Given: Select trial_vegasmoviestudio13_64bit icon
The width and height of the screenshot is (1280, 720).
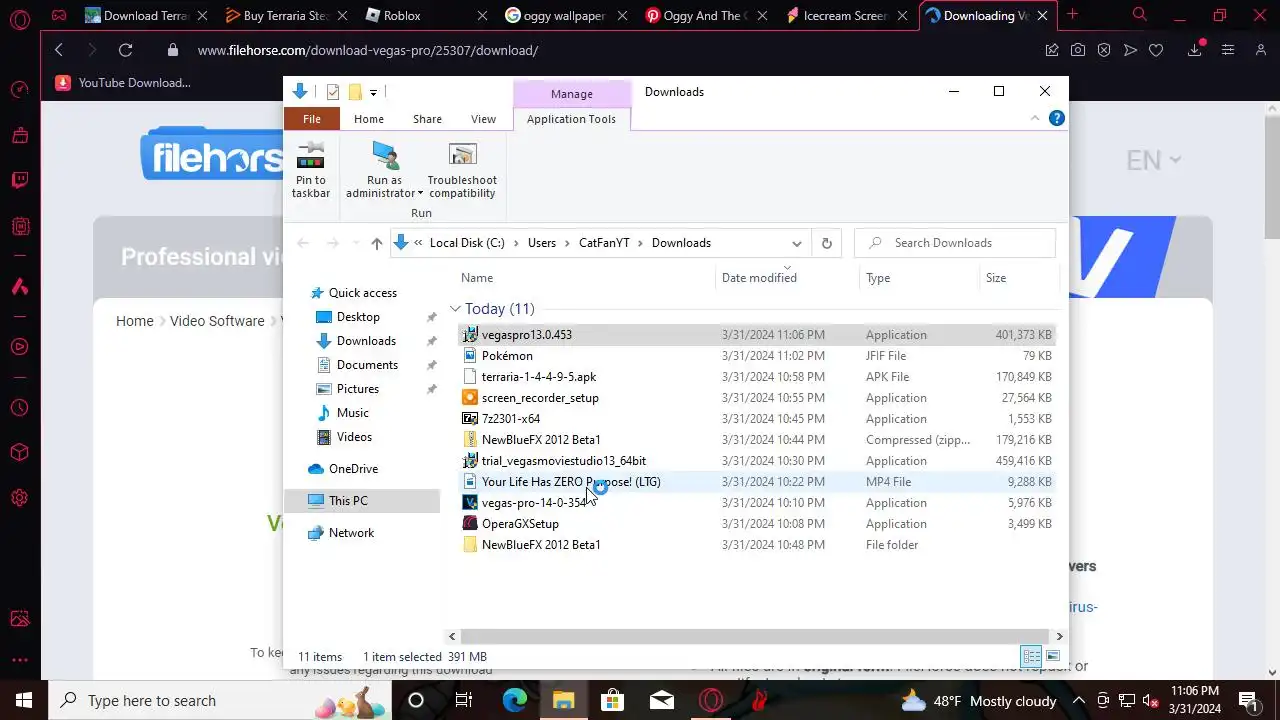Looking at the screenshot, I should pyautogui.click(x=470, y=461).
